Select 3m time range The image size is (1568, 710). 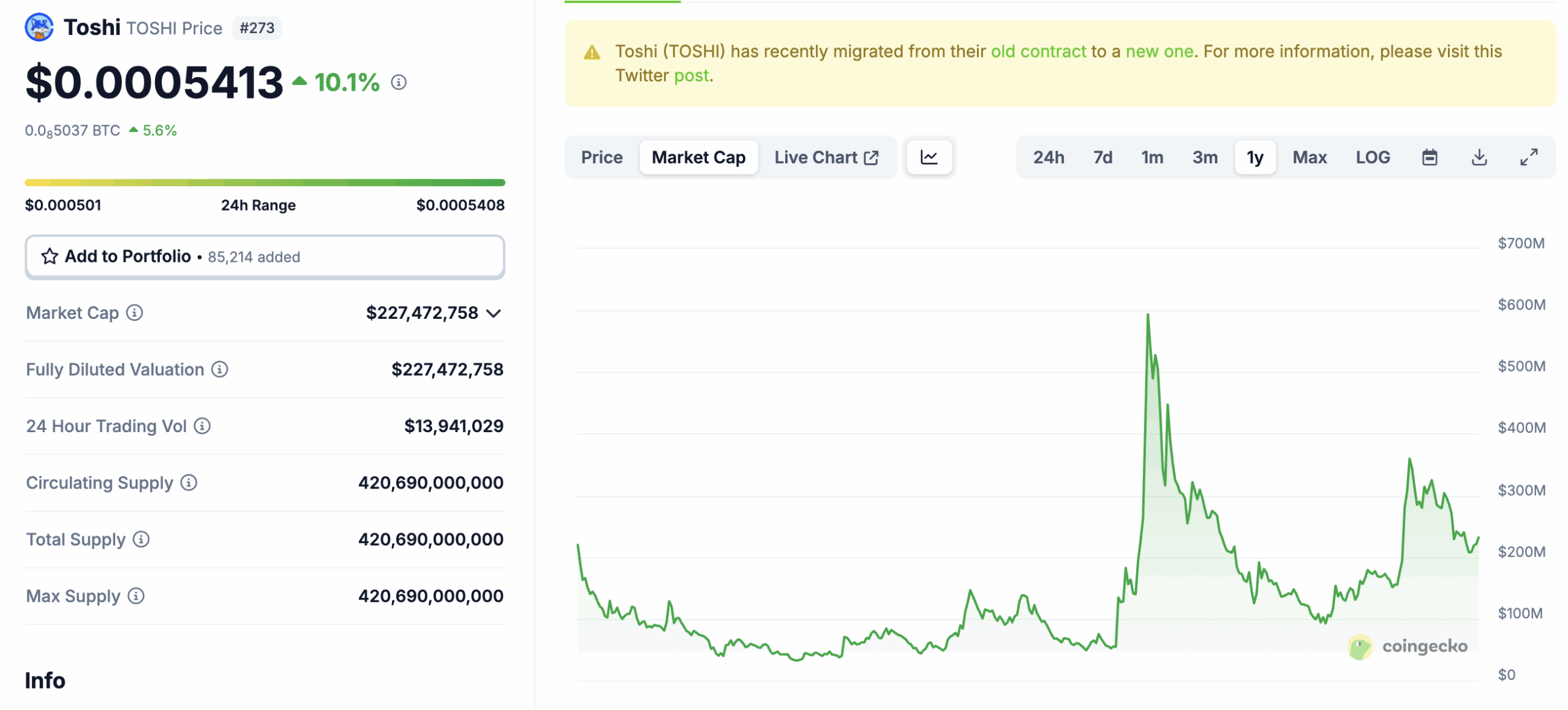(x=1205, y=157)
